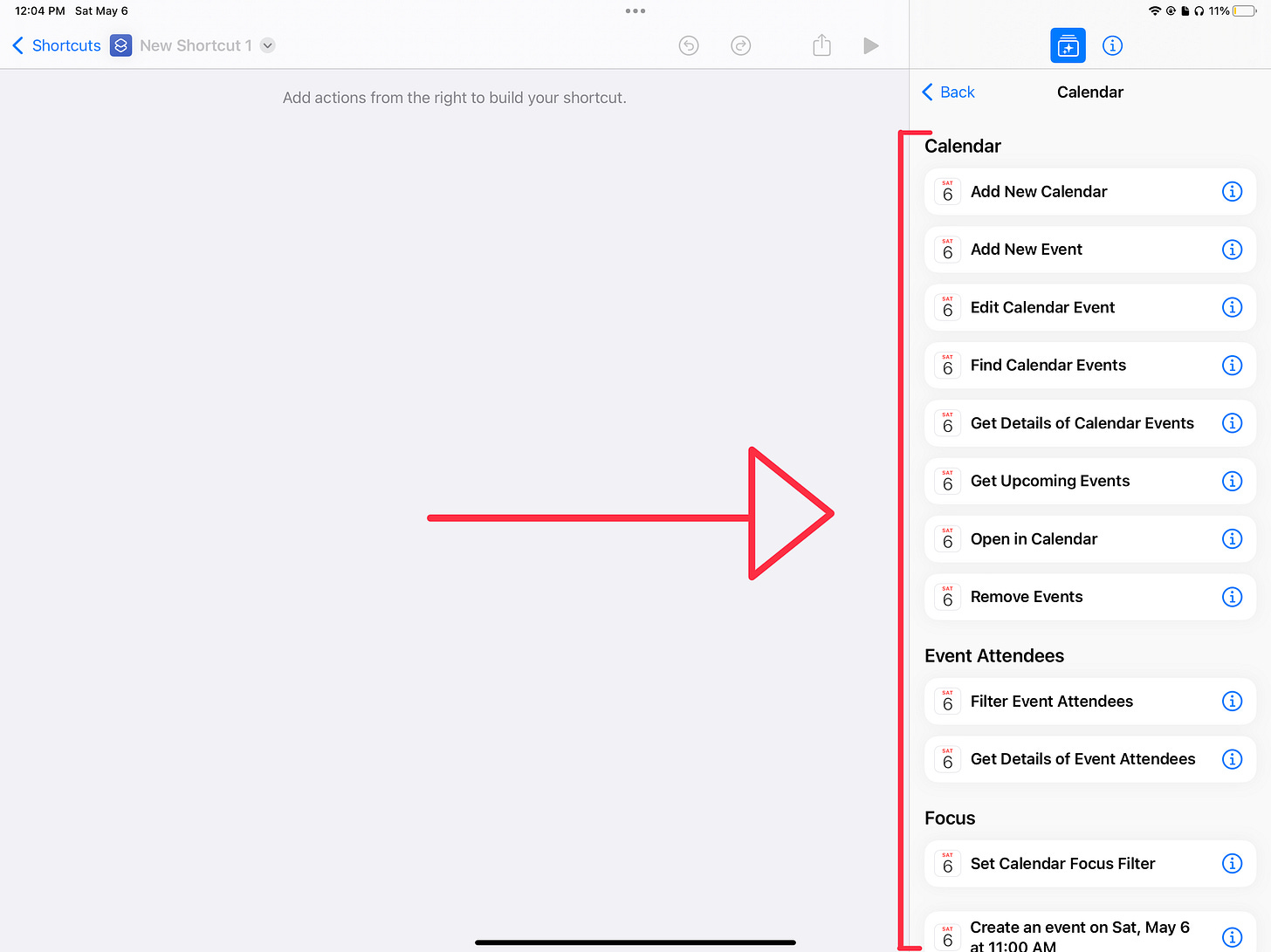Select Get Details of Calendar Events action

pos(1089,423)
